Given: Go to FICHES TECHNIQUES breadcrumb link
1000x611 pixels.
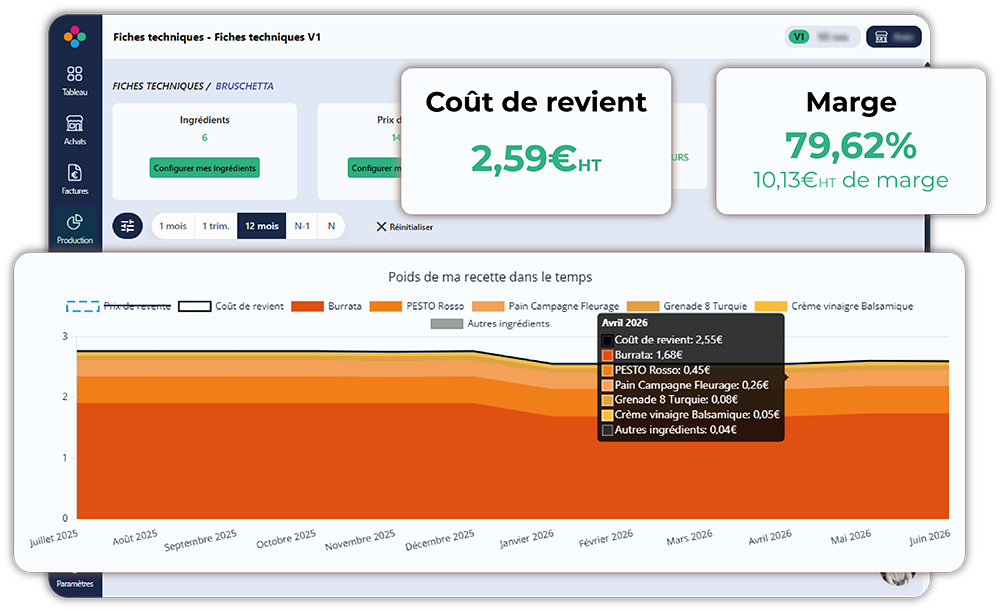Looking at the screenshot, I should 158,86.
